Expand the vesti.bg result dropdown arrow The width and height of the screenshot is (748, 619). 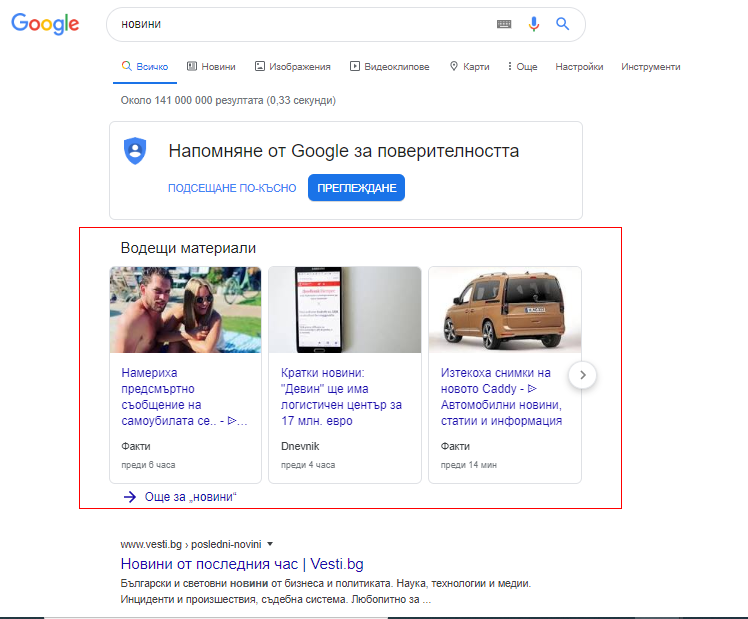coord(270,544)
